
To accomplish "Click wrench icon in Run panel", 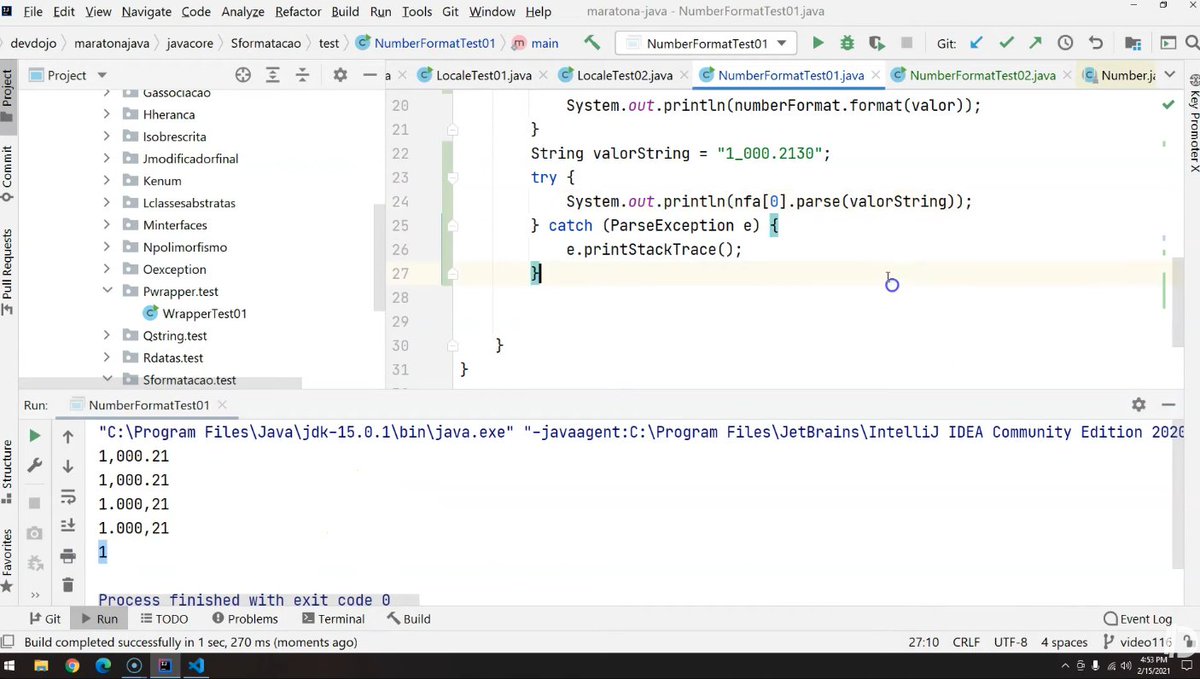I will (35, 466).
